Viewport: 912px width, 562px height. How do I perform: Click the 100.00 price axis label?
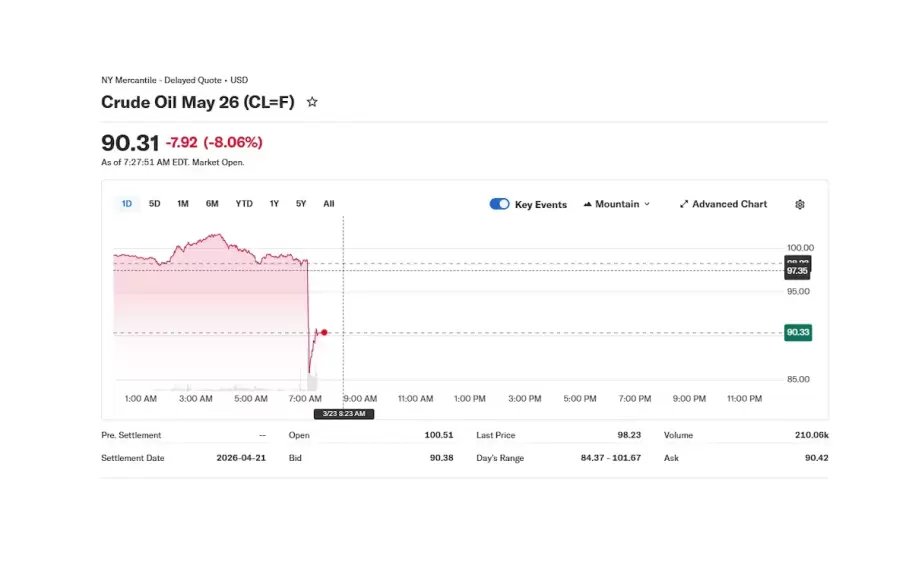point(800,247)
